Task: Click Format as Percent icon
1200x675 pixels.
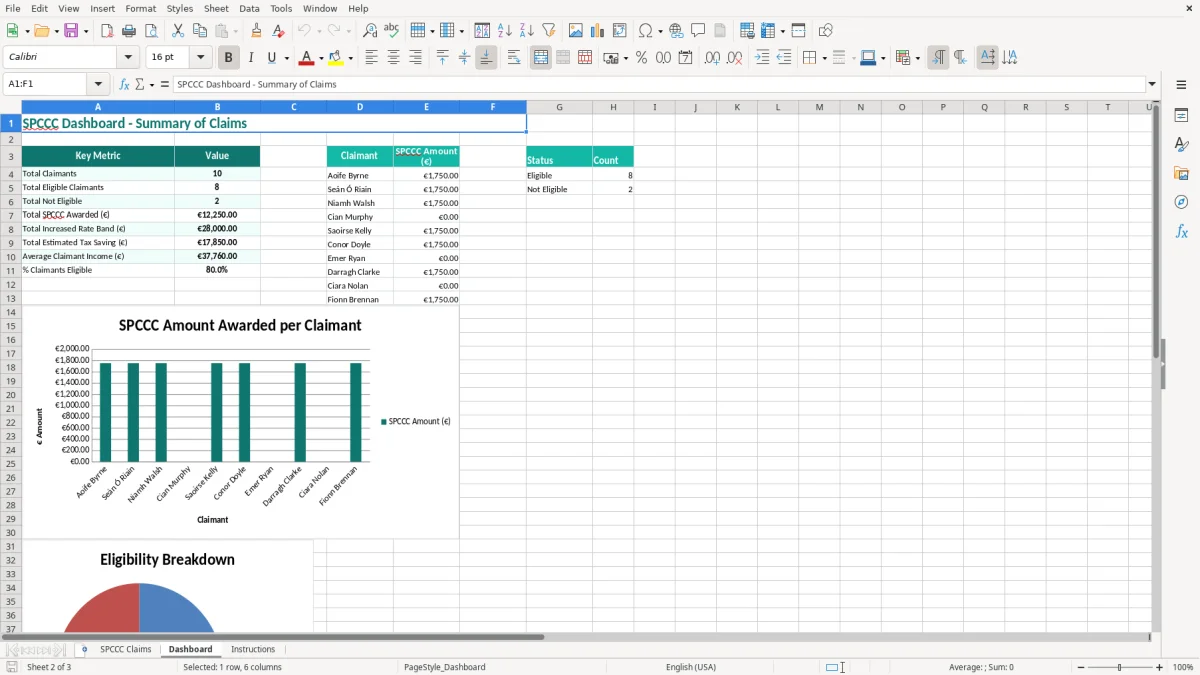Action: click(641, 58)
